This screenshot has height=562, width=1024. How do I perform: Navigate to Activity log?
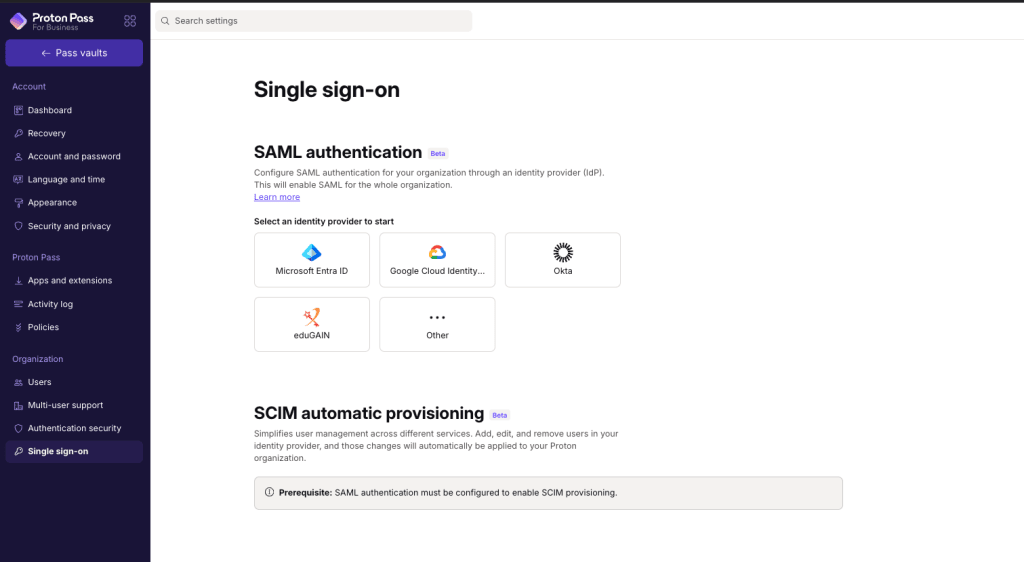pos(50,304)
